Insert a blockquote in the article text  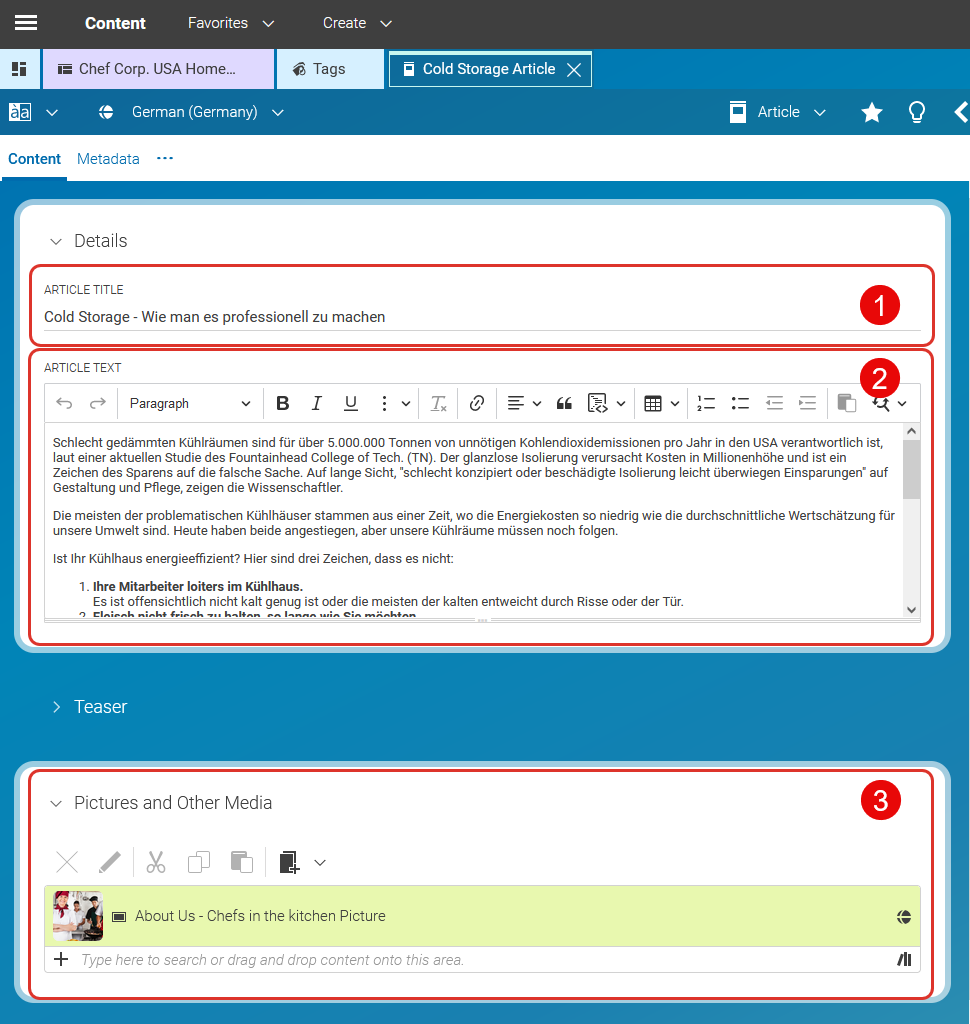(x=563, y=402)
